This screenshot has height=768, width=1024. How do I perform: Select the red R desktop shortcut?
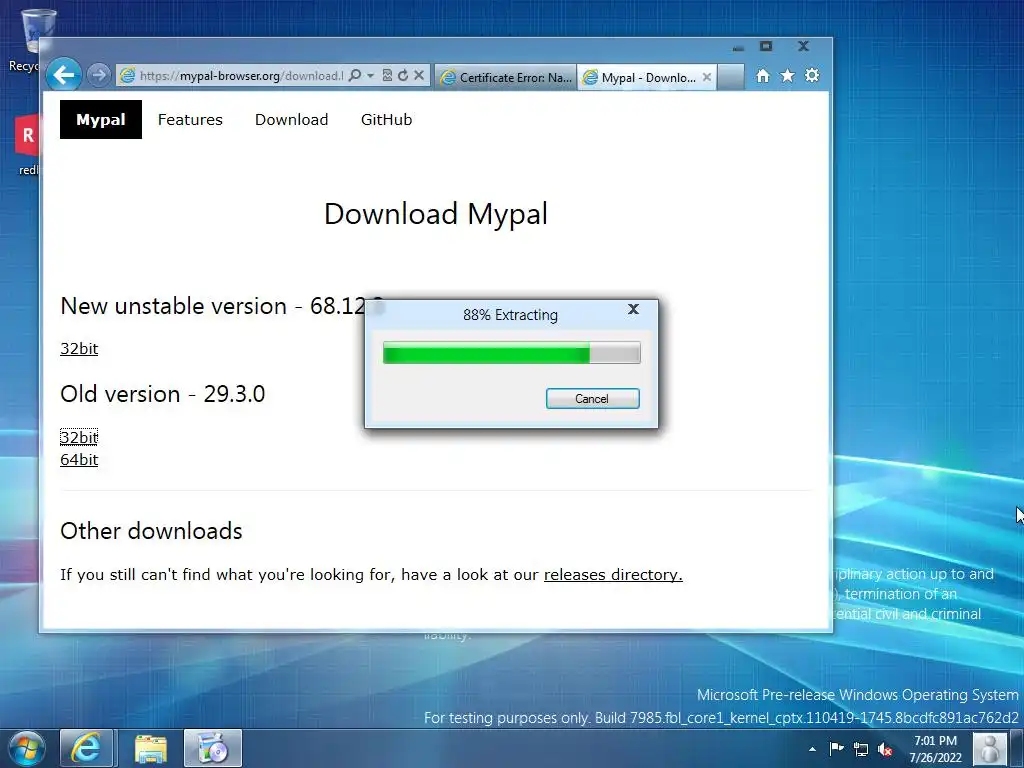27,145
